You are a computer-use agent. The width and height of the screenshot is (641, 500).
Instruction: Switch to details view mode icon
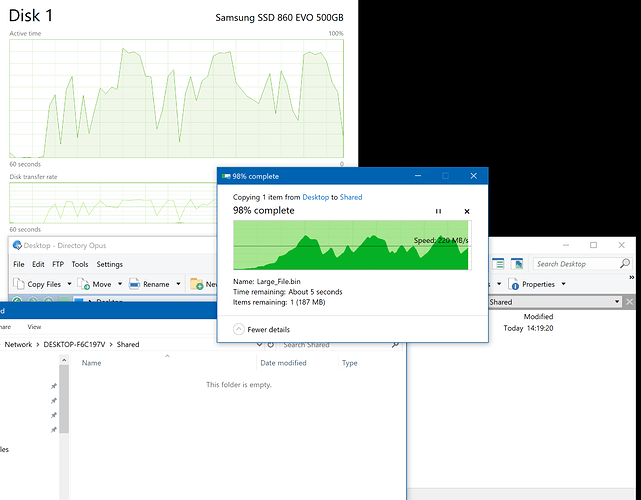click(498, 264)
